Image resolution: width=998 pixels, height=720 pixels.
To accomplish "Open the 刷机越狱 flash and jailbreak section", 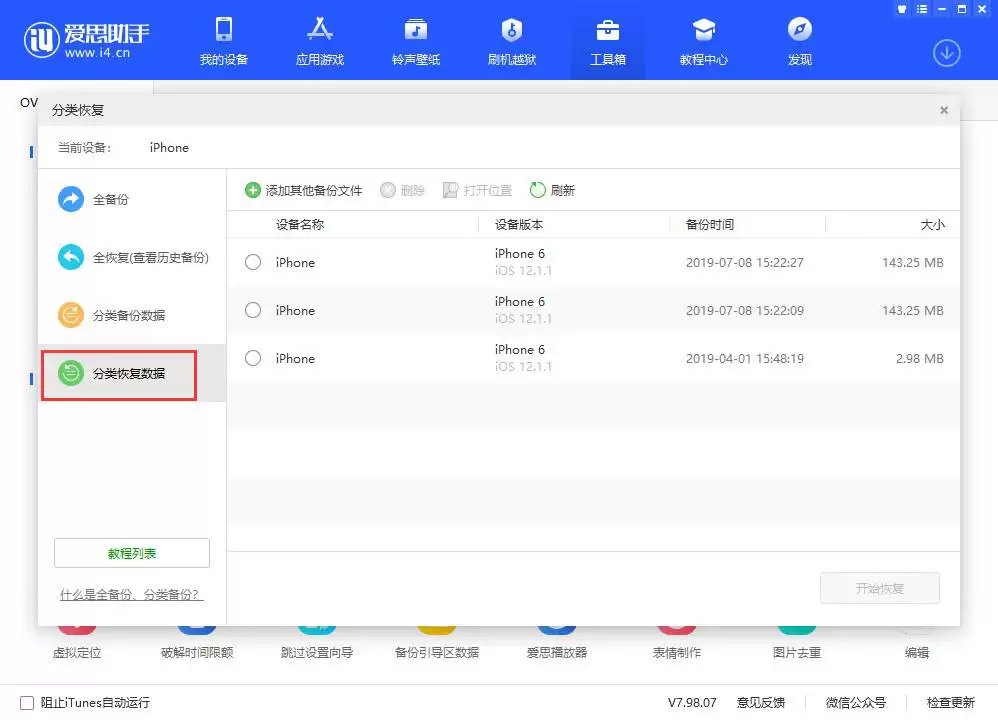I will coord(512,41).
